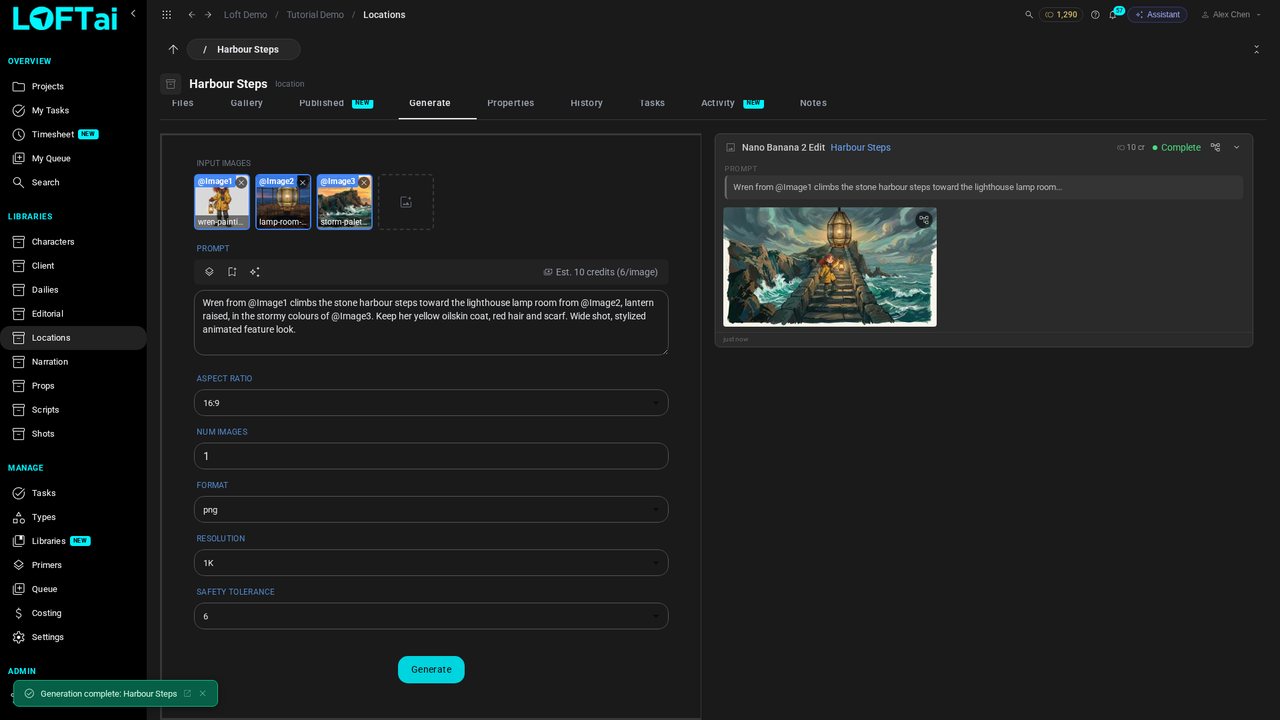Remove @Image3 from the input images
This screenshot has height=720, width=1280.
pos(364,183)
